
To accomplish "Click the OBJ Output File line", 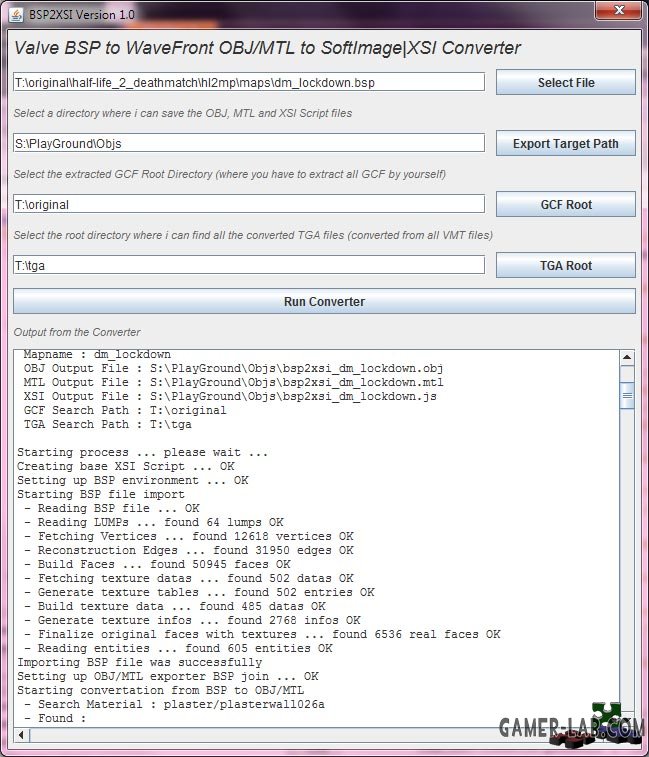I will point(233,368).
